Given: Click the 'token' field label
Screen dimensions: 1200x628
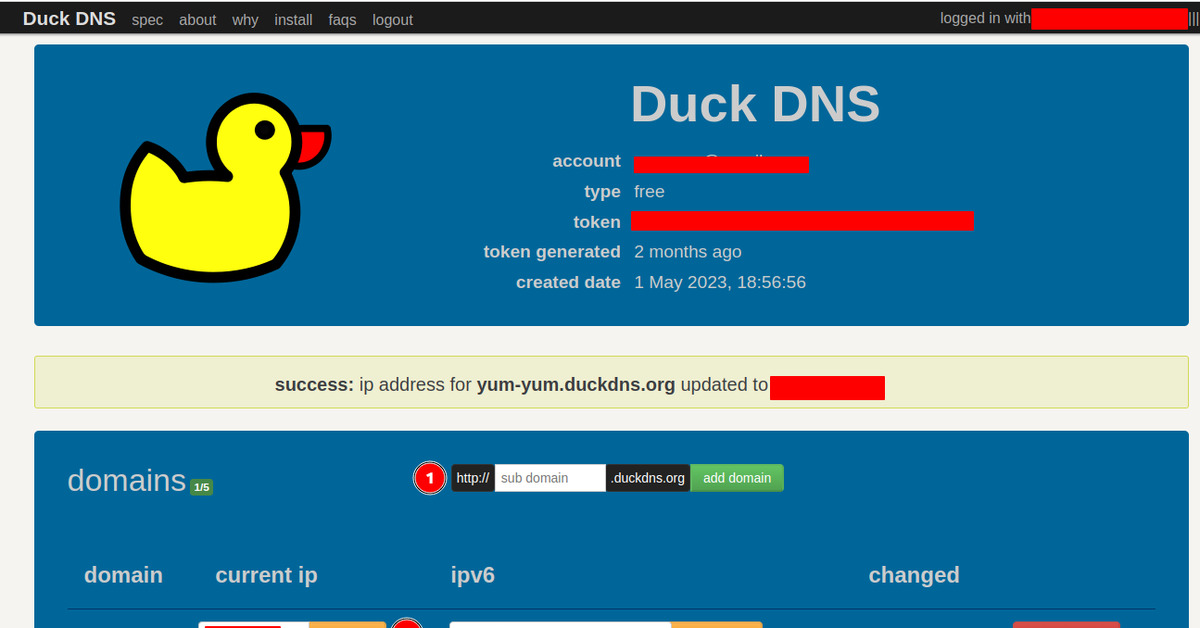Looking at the screenshot, I should 597,222.
